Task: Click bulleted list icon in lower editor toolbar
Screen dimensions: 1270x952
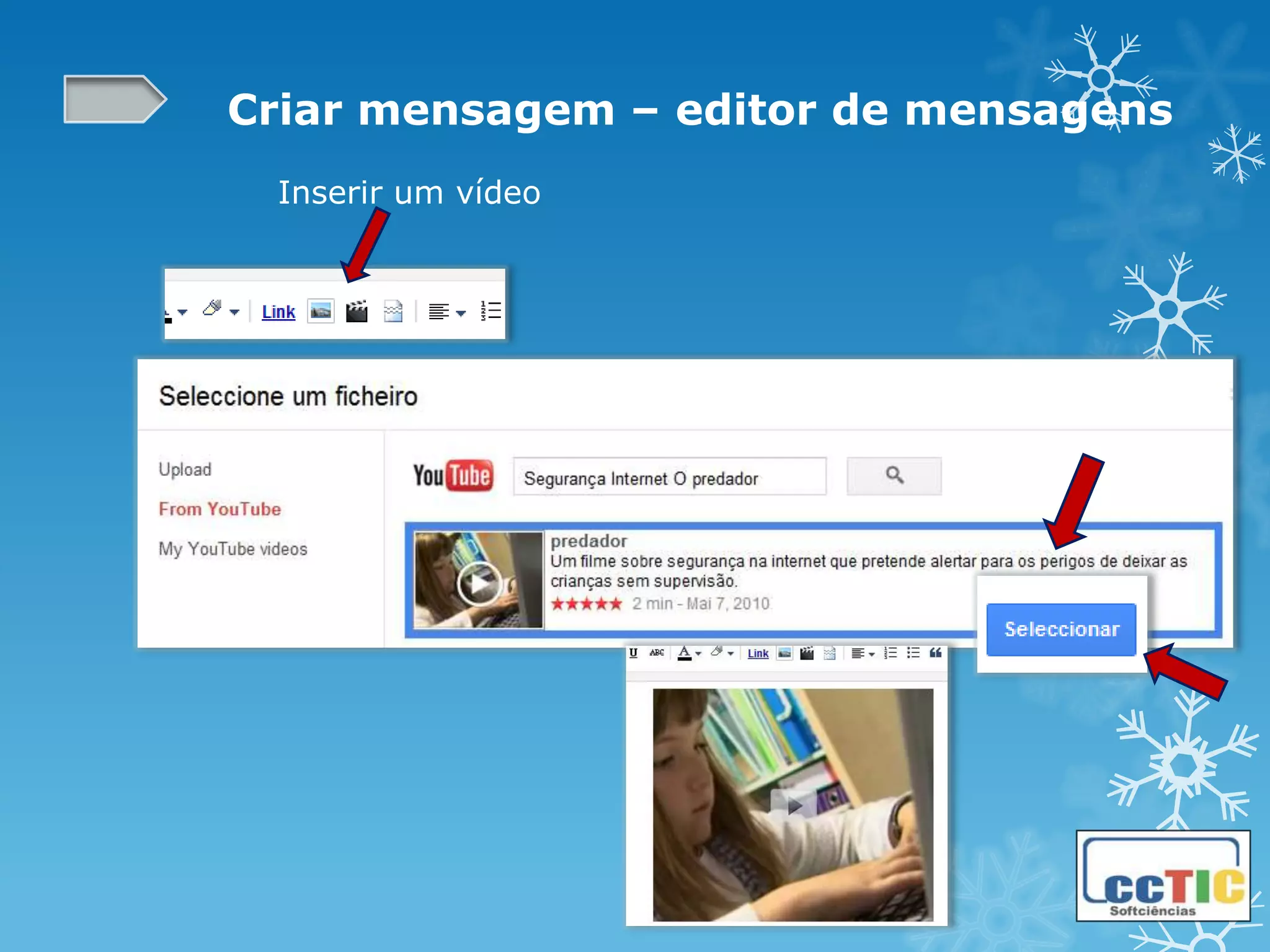Action: [913, 653]
